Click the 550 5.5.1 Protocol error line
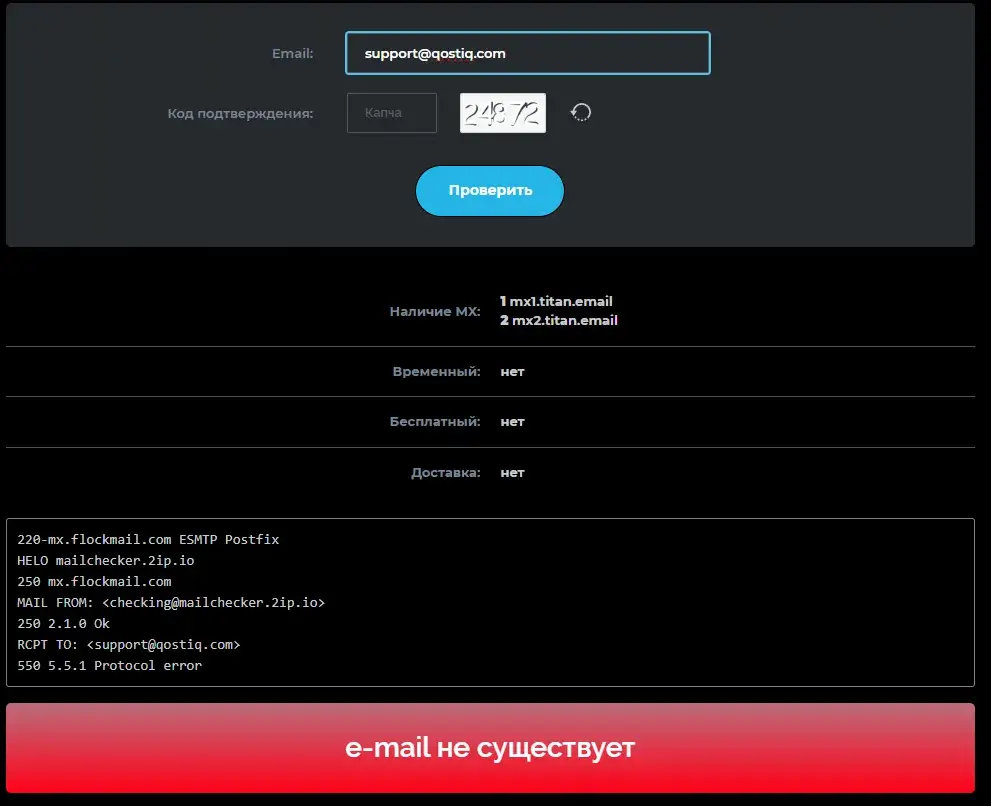This screenshot has width=991, height=806. point(109,666)
